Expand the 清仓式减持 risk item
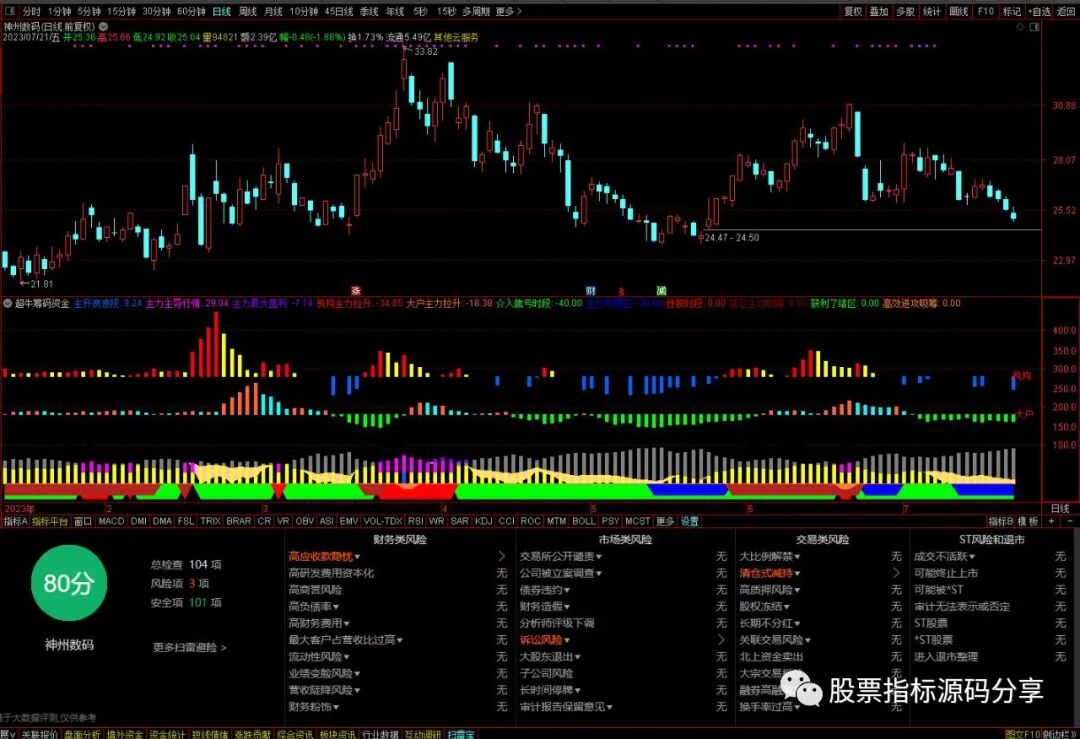The image size is (1080, 739). (x=770, y=573)
